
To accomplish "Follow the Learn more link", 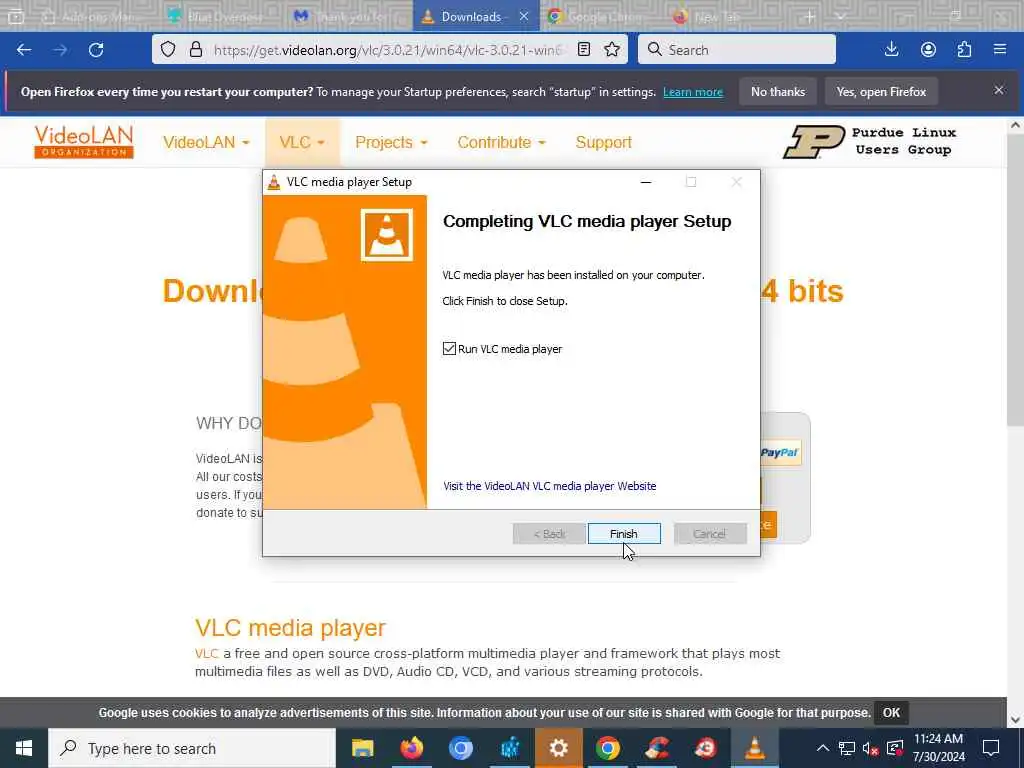I will pos(693,92).
